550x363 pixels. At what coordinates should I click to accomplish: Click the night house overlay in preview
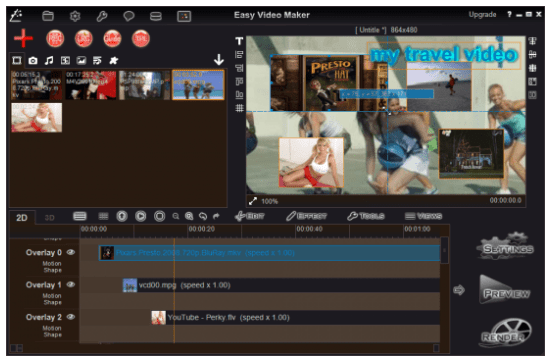click(x=471, y=154)
